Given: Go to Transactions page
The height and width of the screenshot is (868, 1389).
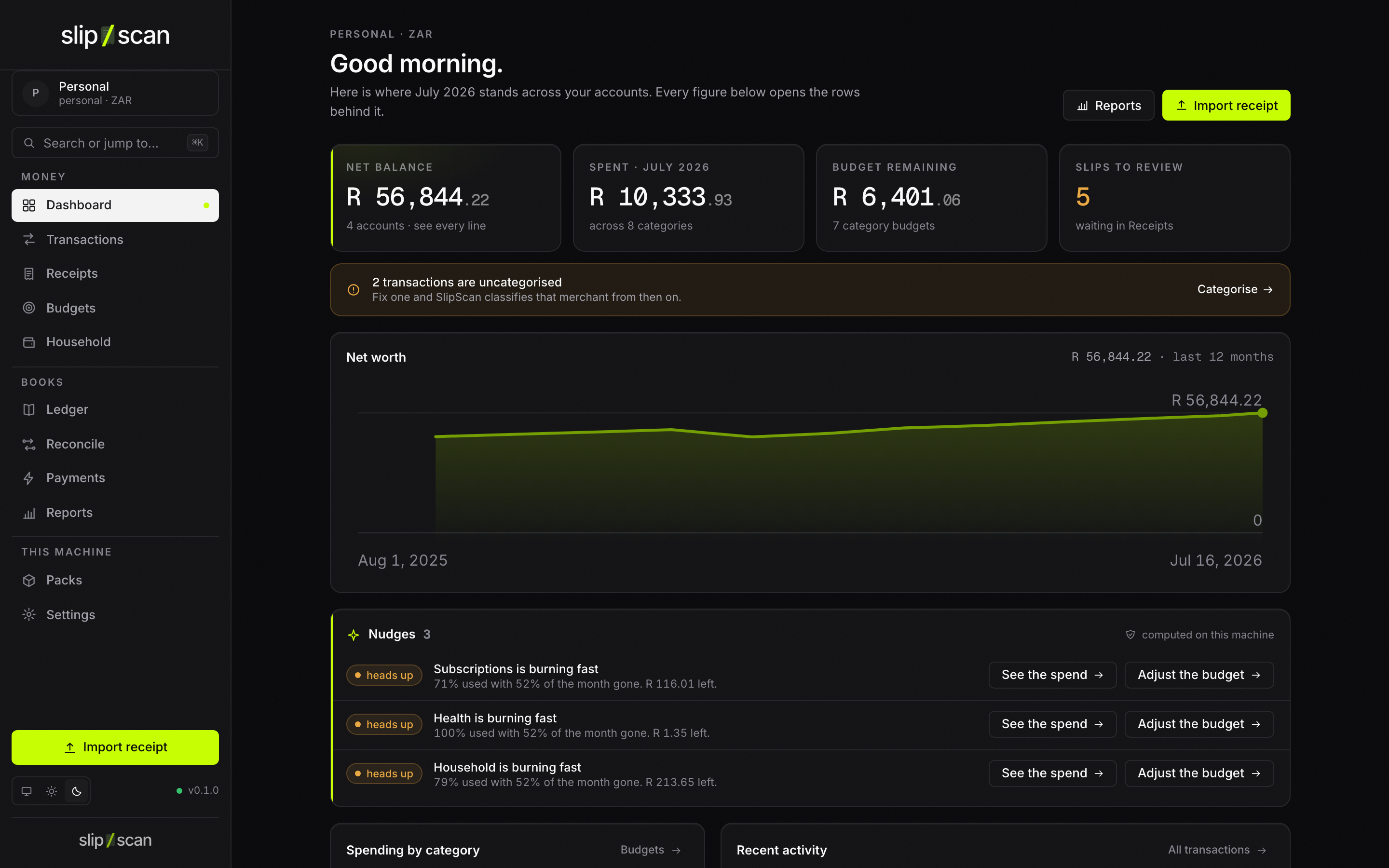Looking at the screenshot, I should point(115,239).
